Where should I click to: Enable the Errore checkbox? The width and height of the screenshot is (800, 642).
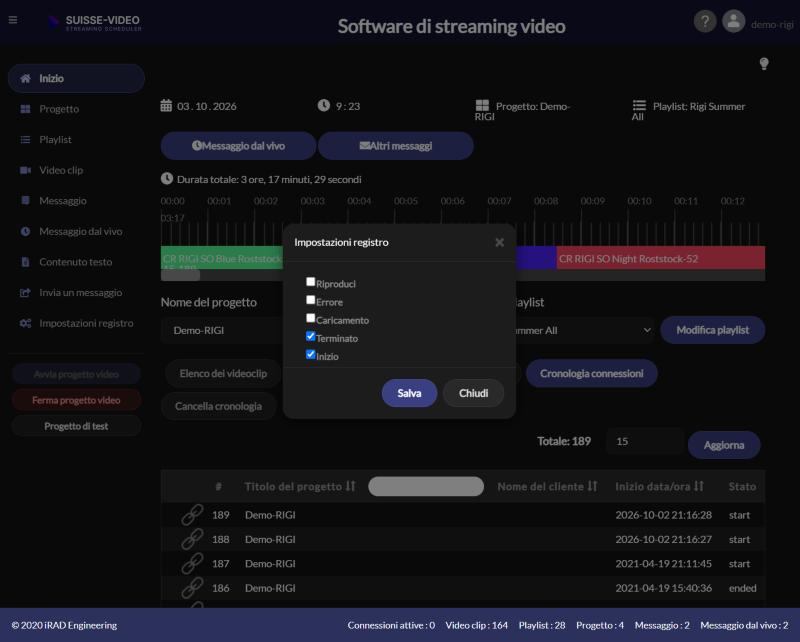click(310, 300)
